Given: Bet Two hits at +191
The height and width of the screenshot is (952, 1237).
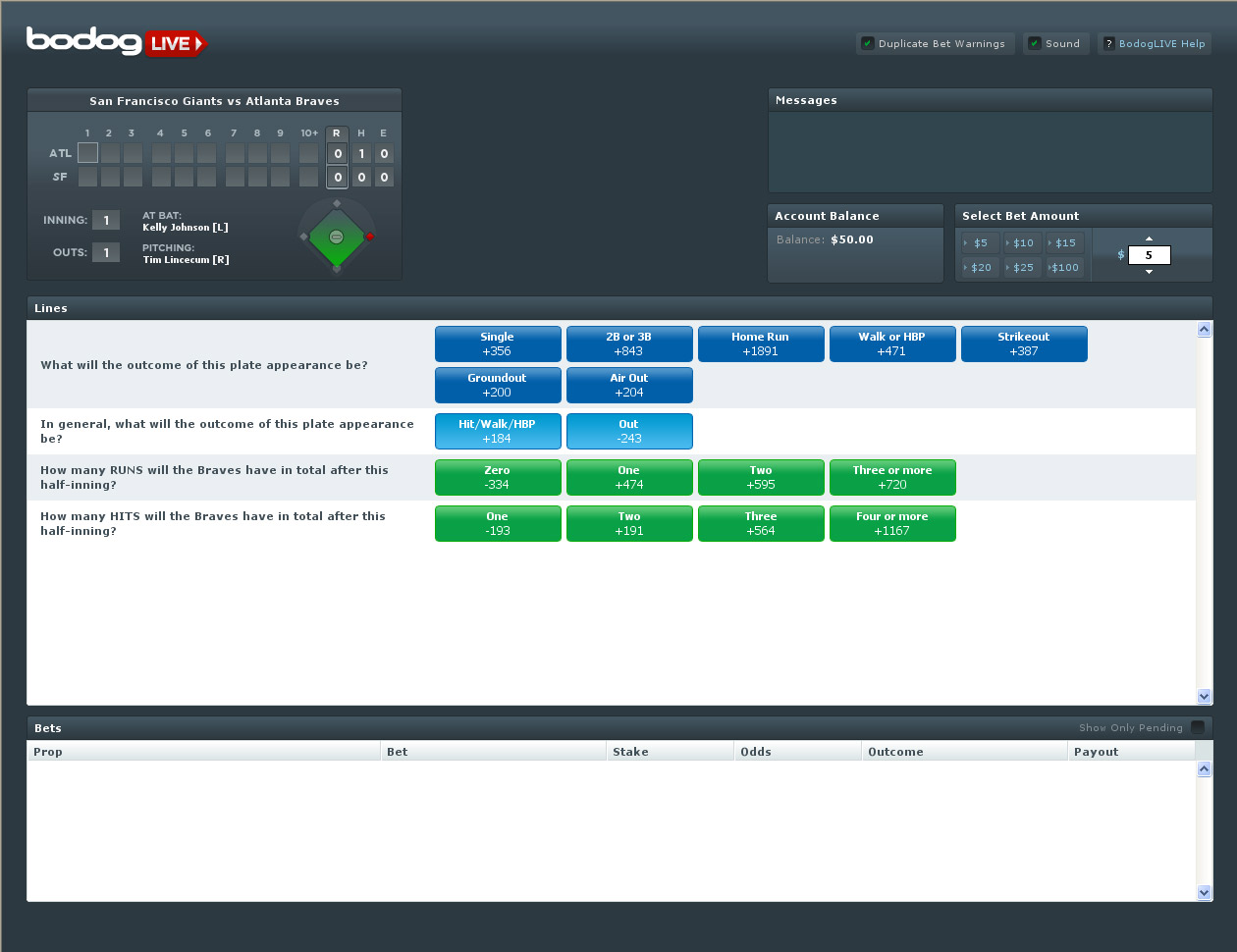Looking at the screenshot, I should coord(629,523).
